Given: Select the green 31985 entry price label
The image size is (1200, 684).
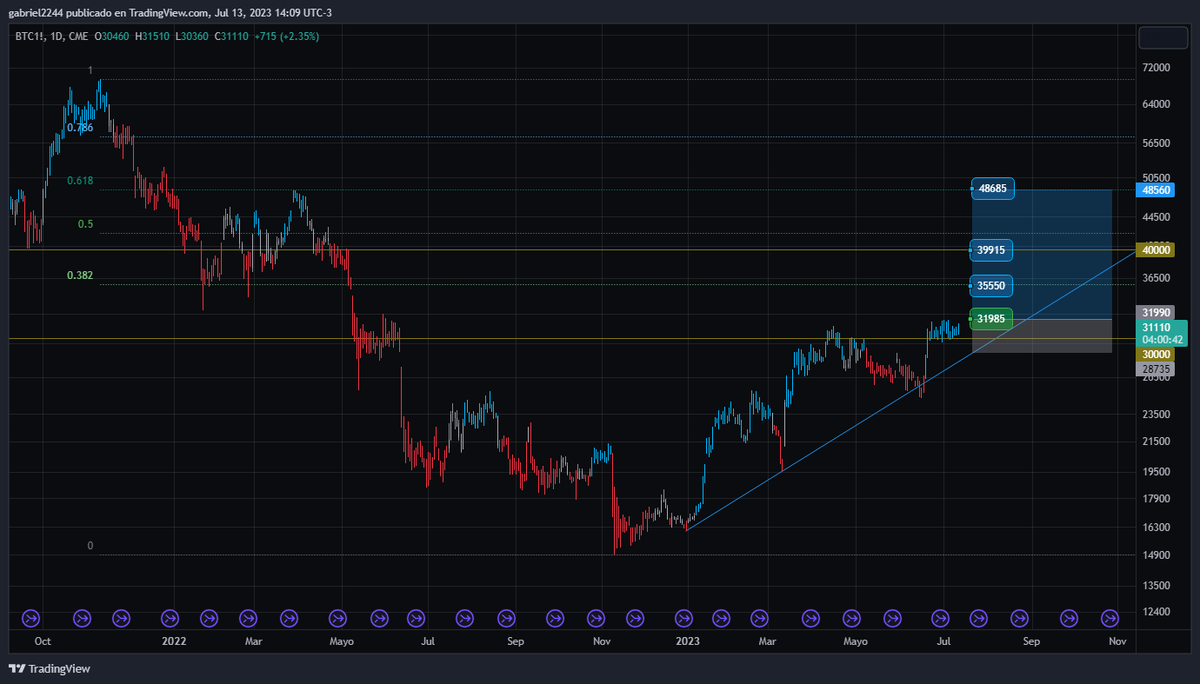Looking at the screenshot, I should click(x=991, y=318).
